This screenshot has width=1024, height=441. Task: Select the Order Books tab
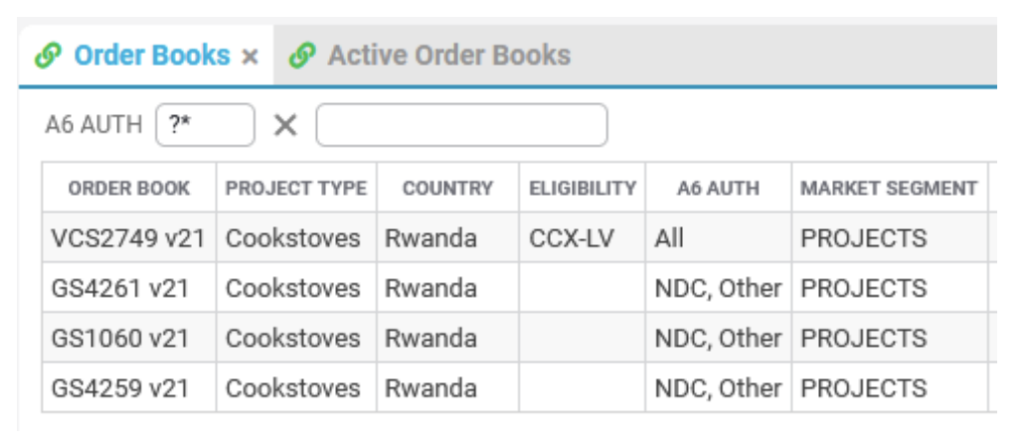coord(152,56)
